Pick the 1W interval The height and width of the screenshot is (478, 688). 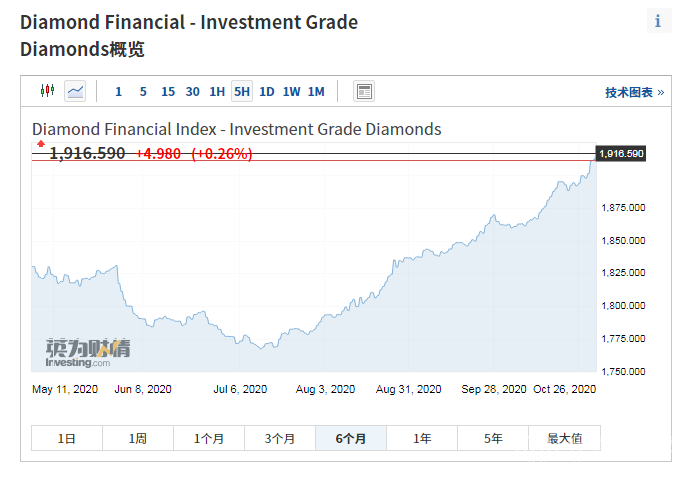tap(291, 92)
